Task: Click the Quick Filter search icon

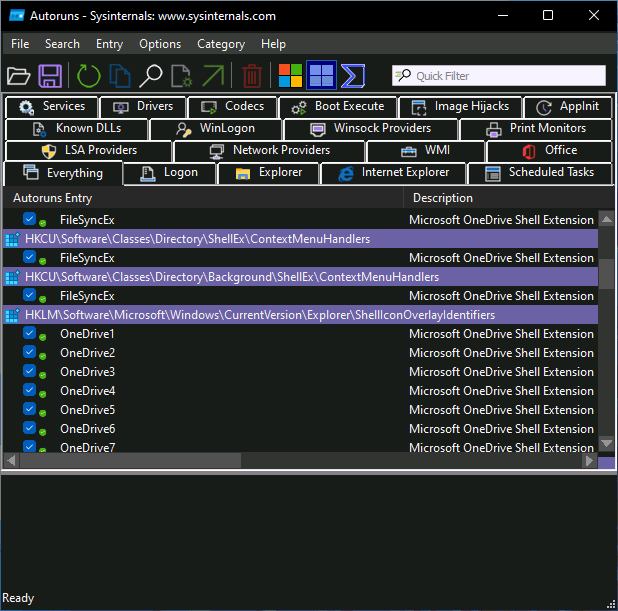Action: pos(403,75)
